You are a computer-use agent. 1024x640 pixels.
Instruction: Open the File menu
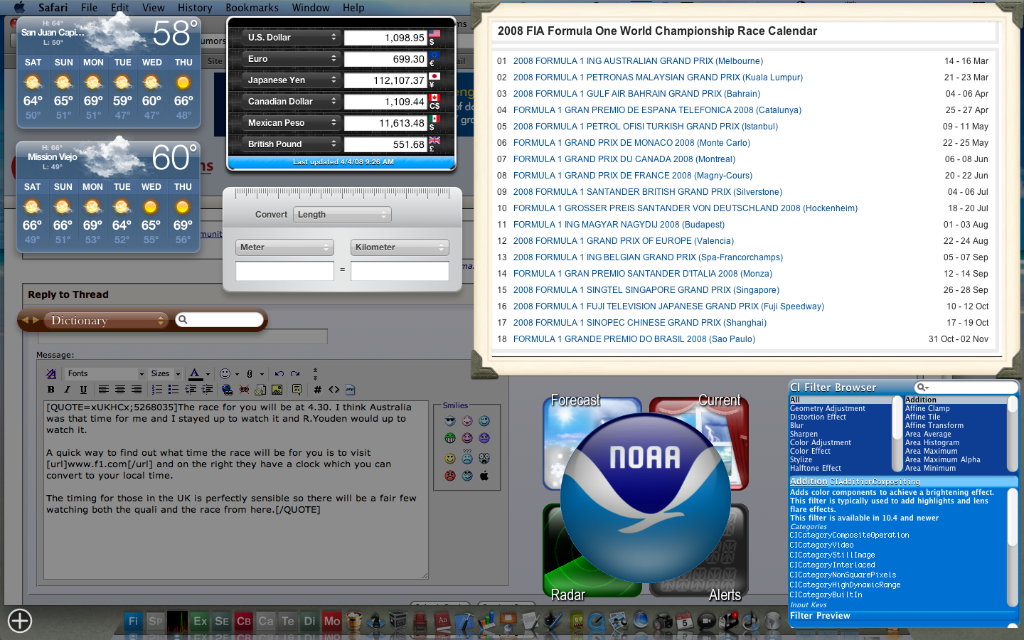tap(89, 7)
